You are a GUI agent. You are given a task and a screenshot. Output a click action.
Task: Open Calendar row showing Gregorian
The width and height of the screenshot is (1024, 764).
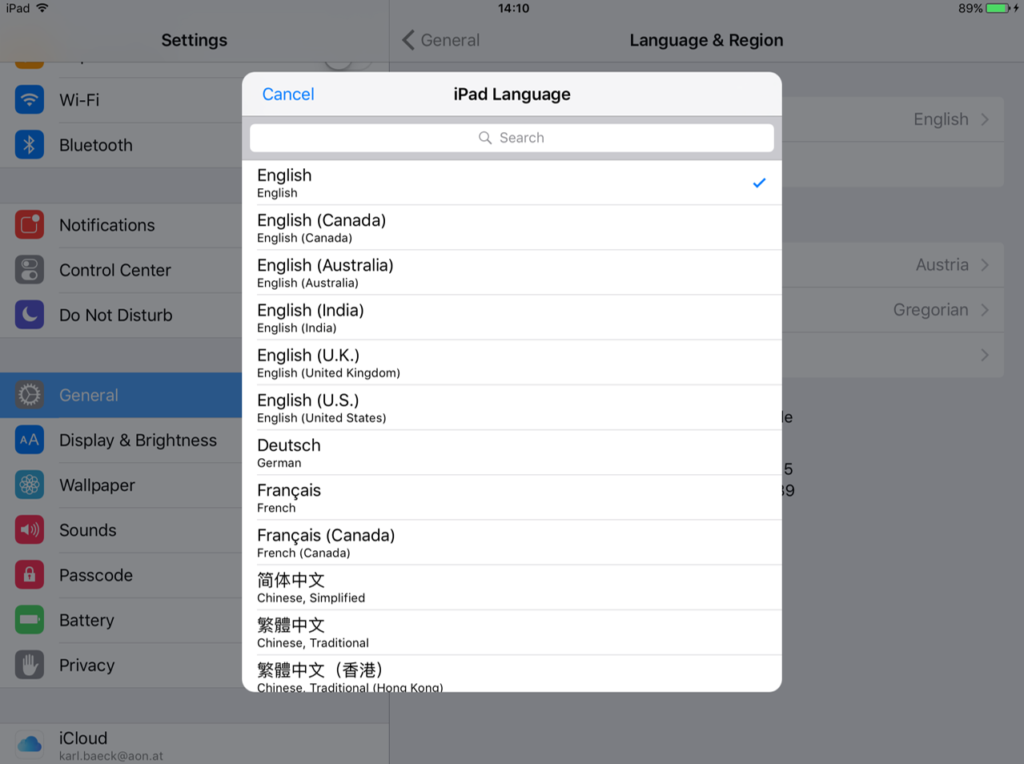coord(893,310)
